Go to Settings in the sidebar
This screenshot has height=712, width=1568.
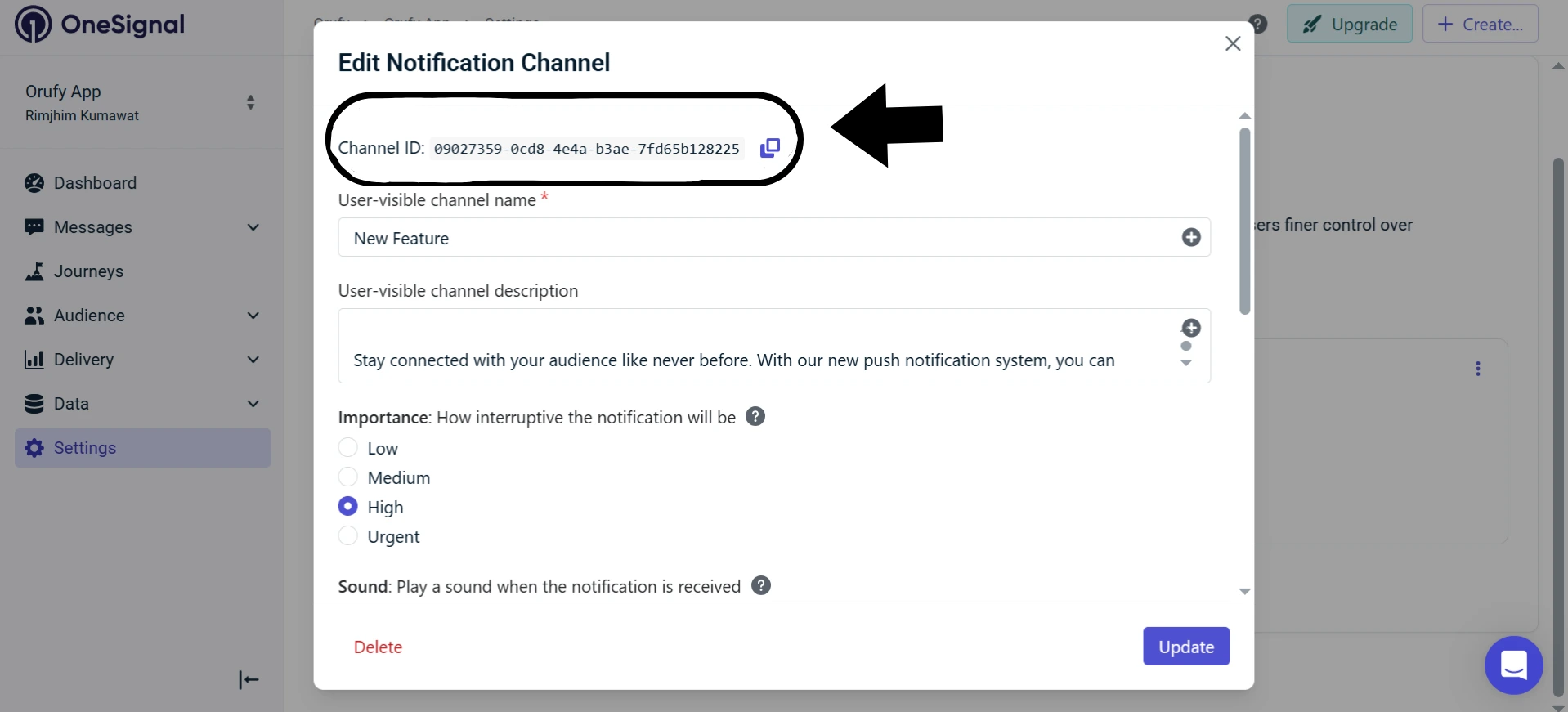143,448
